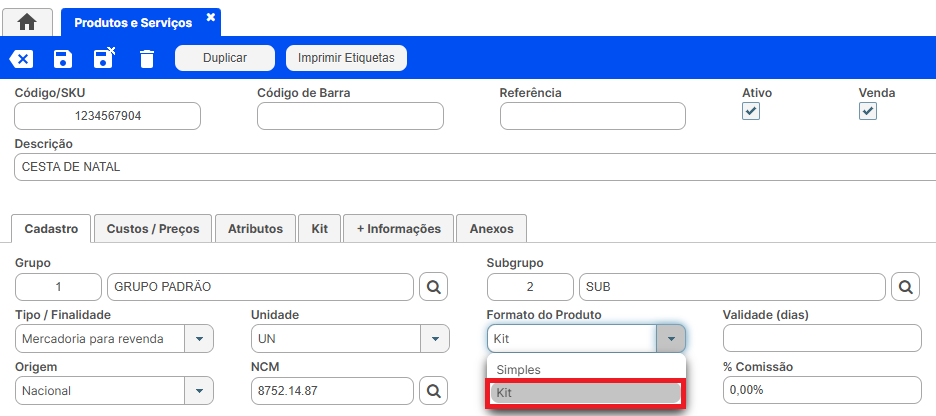Image resolution: width=936 pixels, height=416 pixels.
Task: Go to the home tab icon
Action: point(27,23)
